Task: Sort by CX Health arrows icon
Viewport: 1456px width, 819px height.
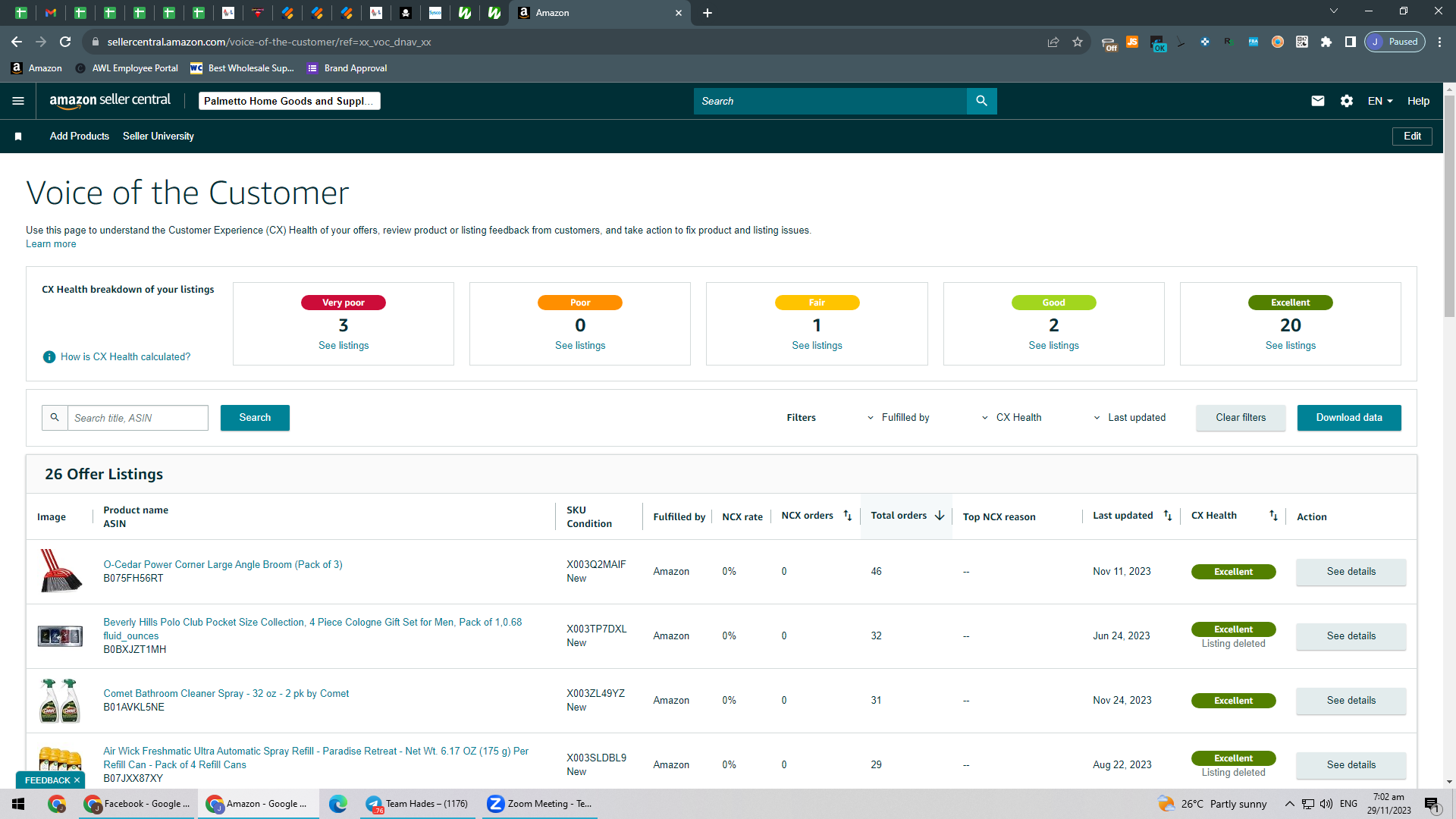Action: pyautogui.click(x=1273, y=516)
